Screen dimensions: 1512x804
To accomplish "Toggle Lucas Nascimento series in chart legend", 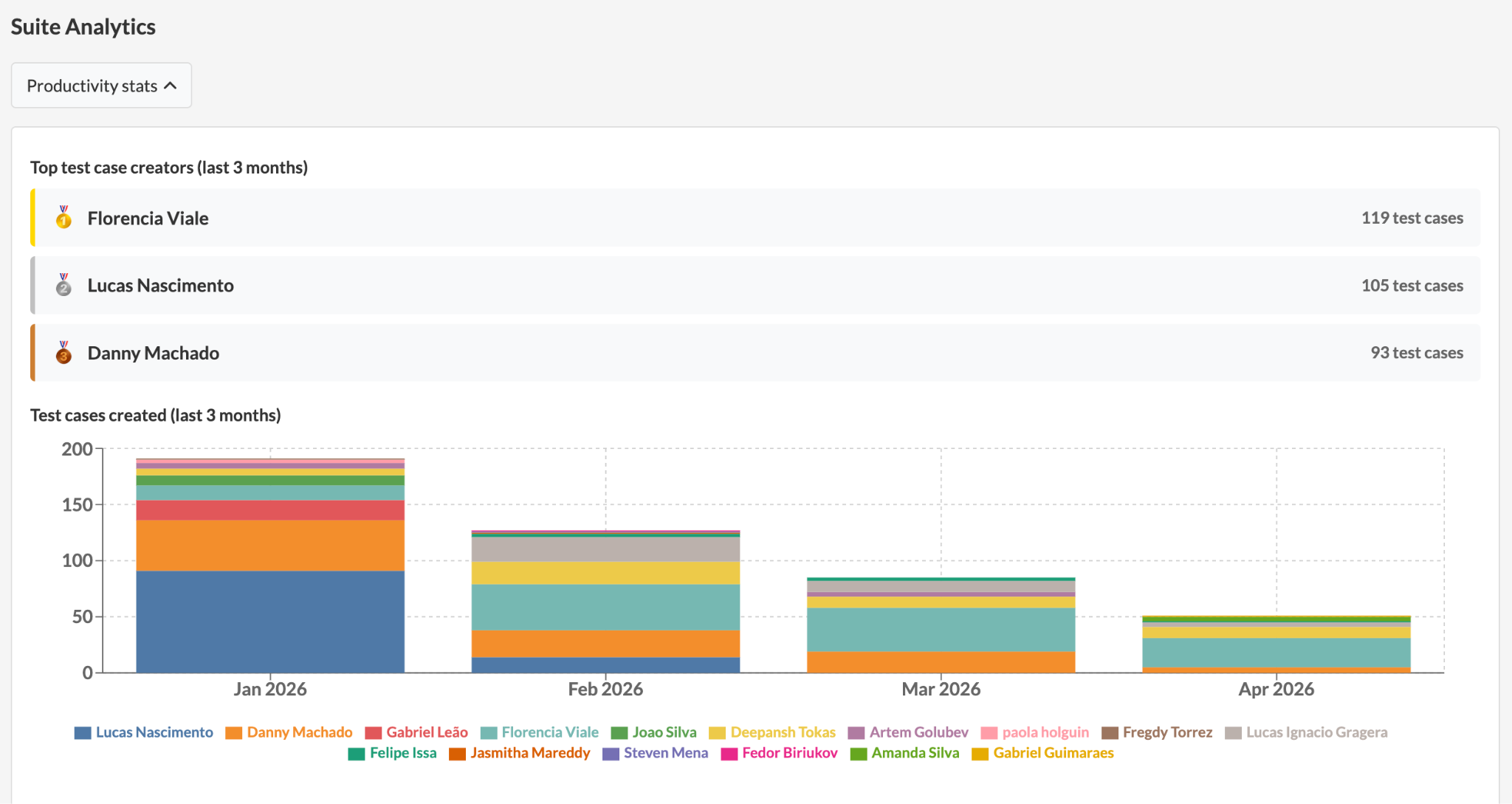I will 154,732.
